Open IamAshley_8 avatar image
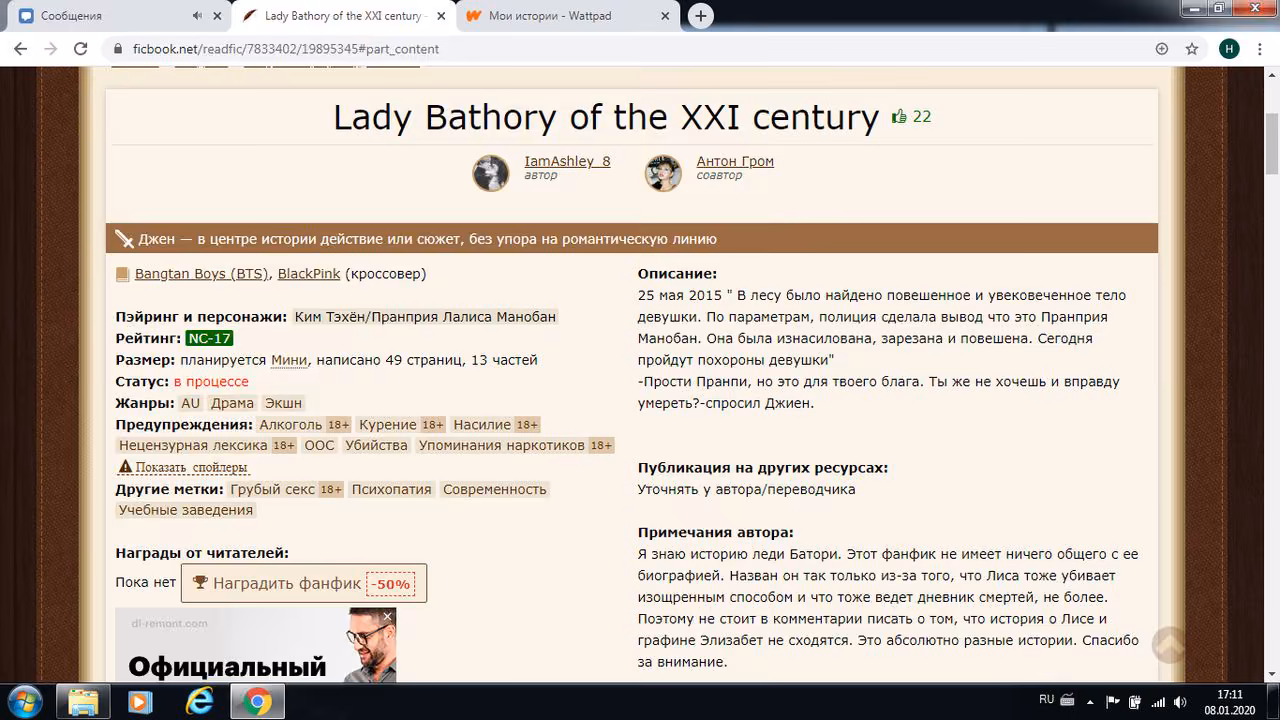This screenshot has height=720, width=1280. click(491, 173)
